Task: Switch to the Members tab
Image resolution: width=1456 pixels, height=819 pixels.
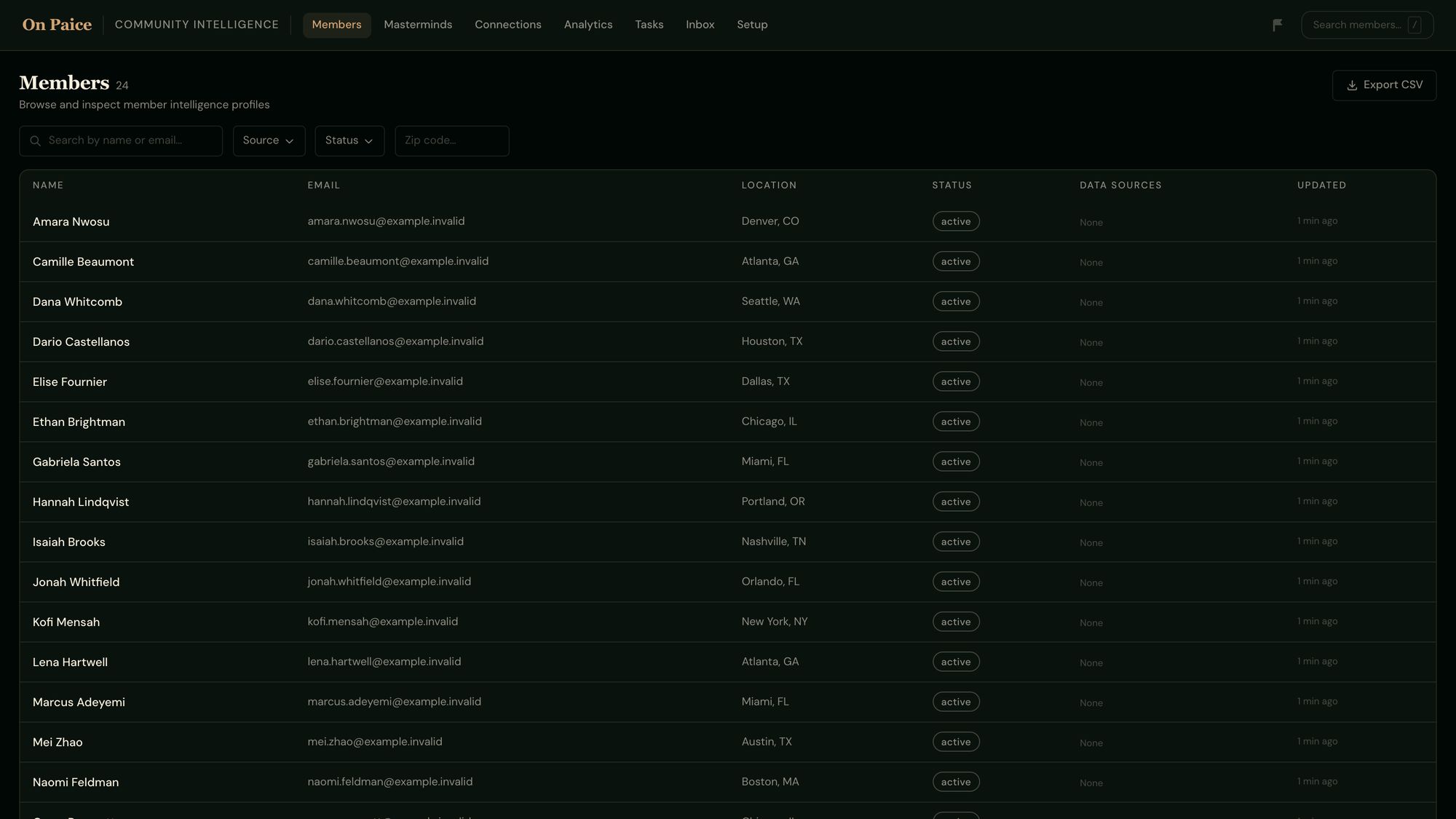Action: pos(336,25)
